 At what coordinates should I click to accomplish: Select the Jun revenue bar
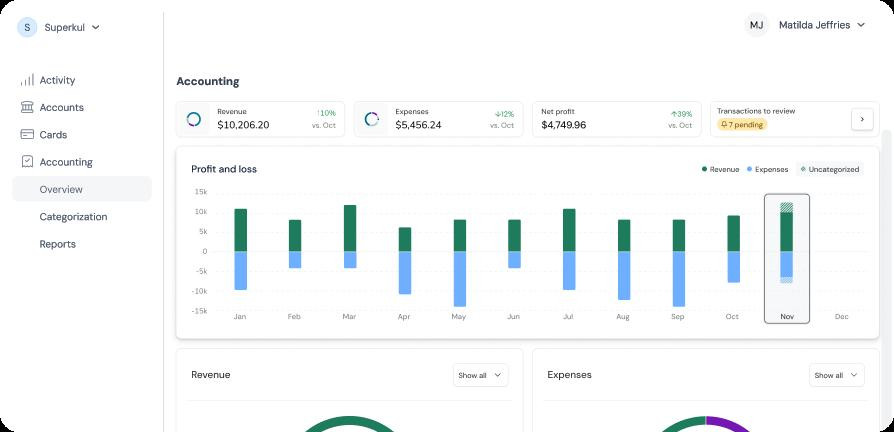(x=514, y=235)
